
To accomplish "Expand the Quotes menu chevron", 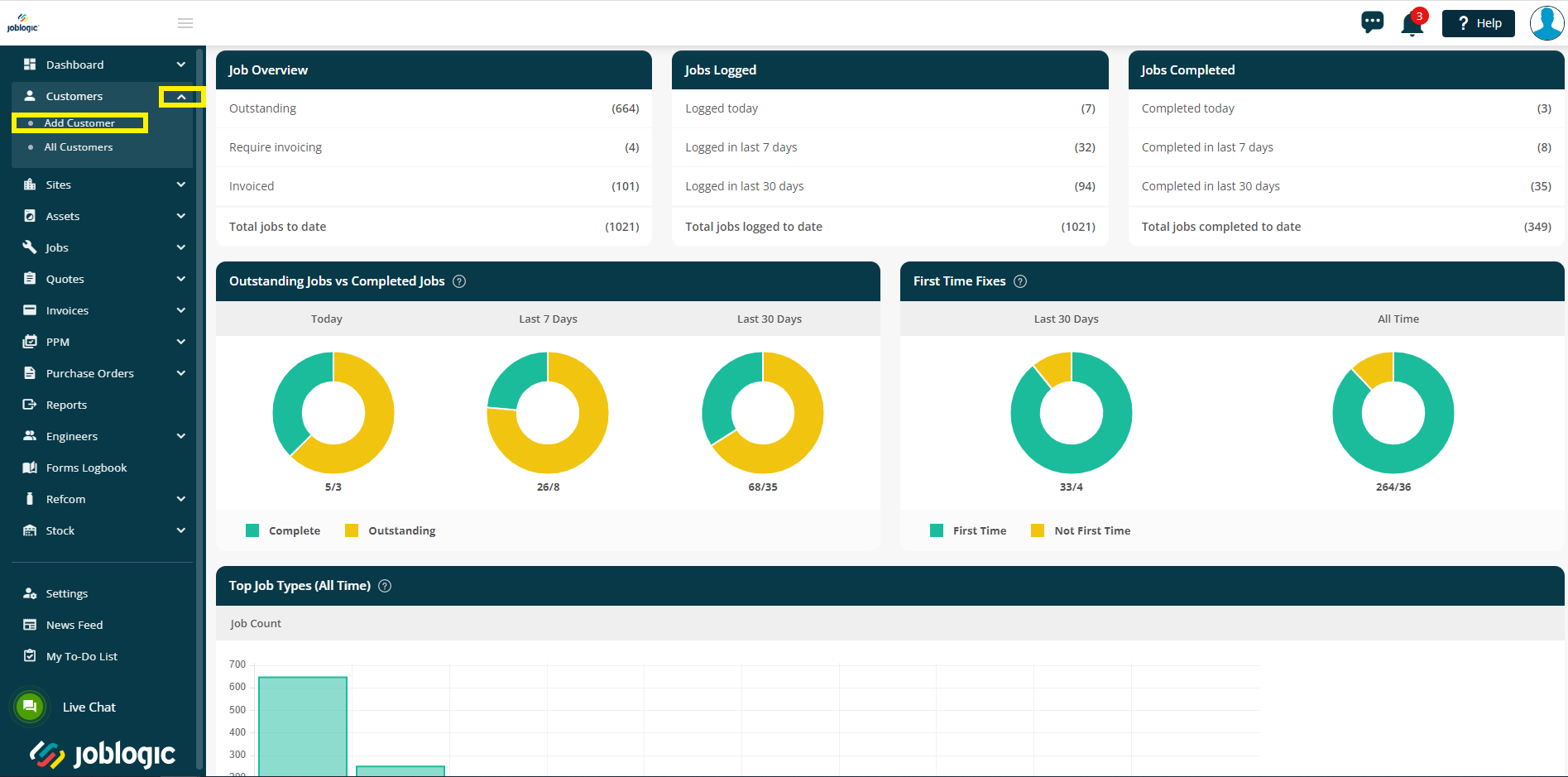I will [x=181, y=279].
